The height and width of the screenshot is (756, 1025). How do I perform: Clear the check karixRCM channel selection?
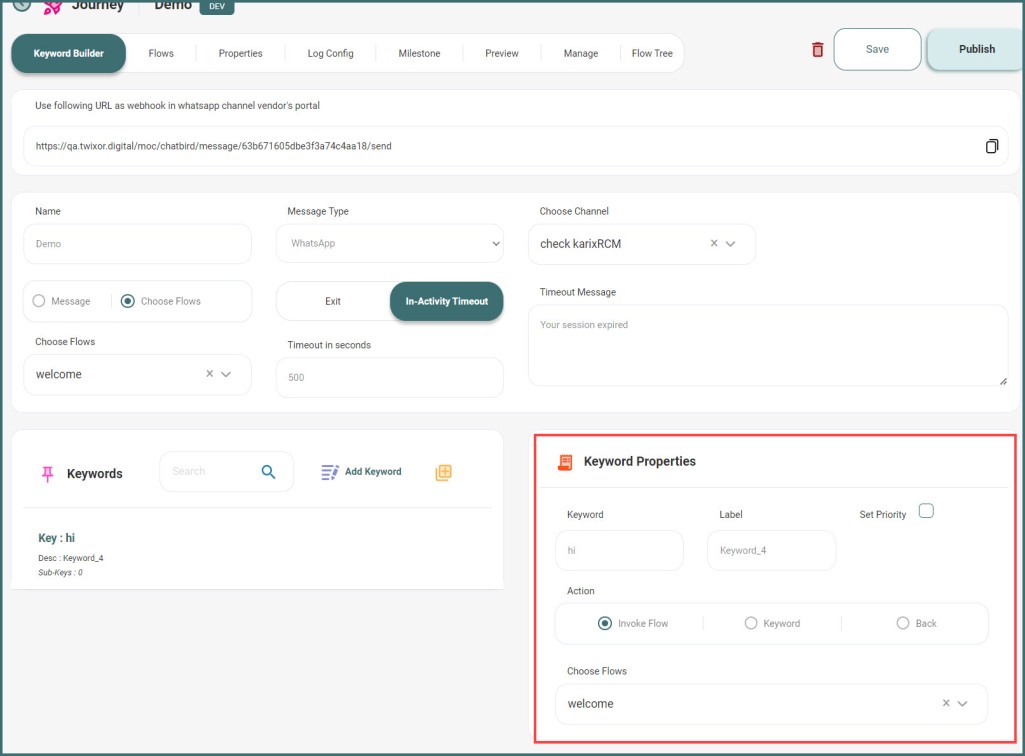[x=714, y=243]
